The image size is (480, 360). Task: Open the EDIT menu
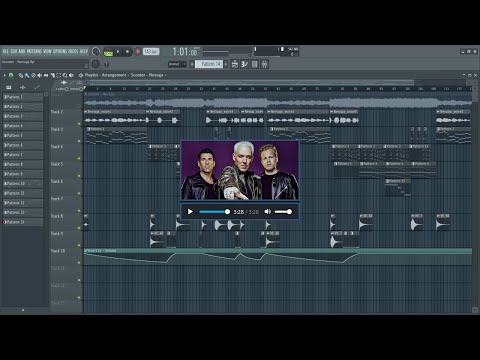coord(14,51)
